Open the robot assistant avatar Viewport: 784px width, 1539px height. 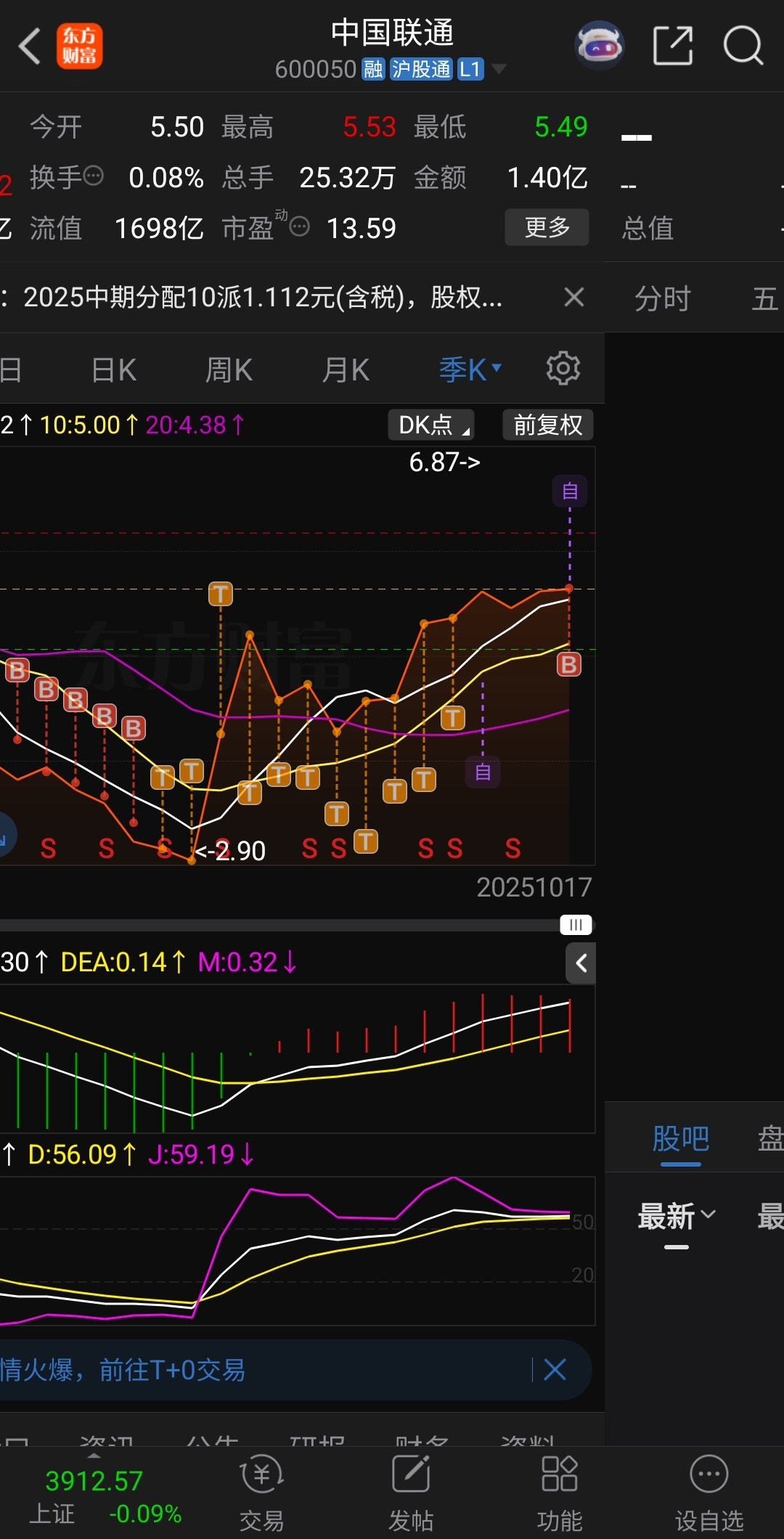(x=600, y=45)
